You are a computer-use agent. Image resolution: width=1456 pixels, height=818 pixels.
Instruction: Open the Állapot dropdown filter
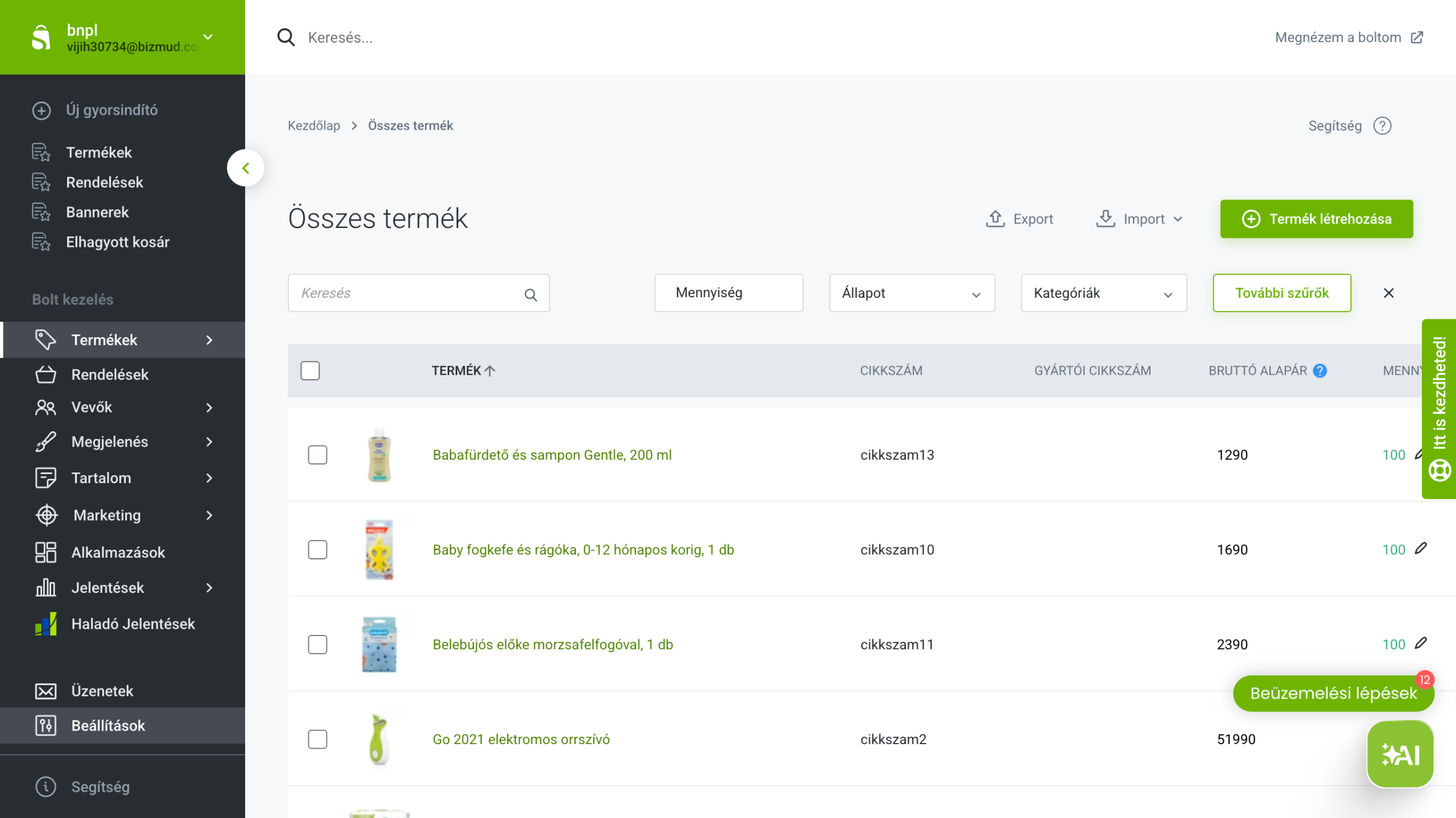[912, 293]
